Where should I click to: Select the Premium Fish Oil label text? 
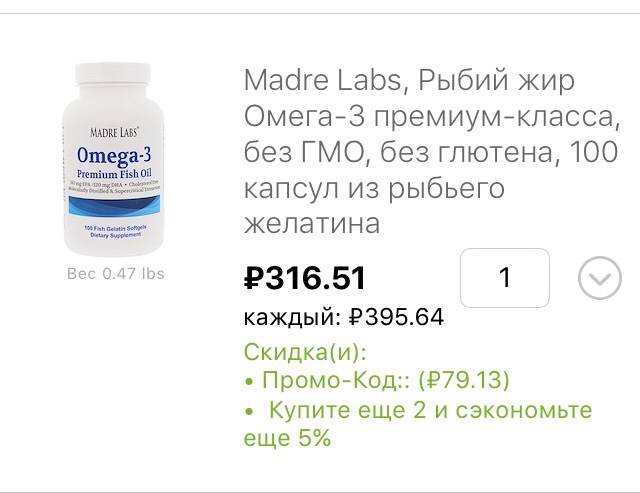[x=116, y=173]
